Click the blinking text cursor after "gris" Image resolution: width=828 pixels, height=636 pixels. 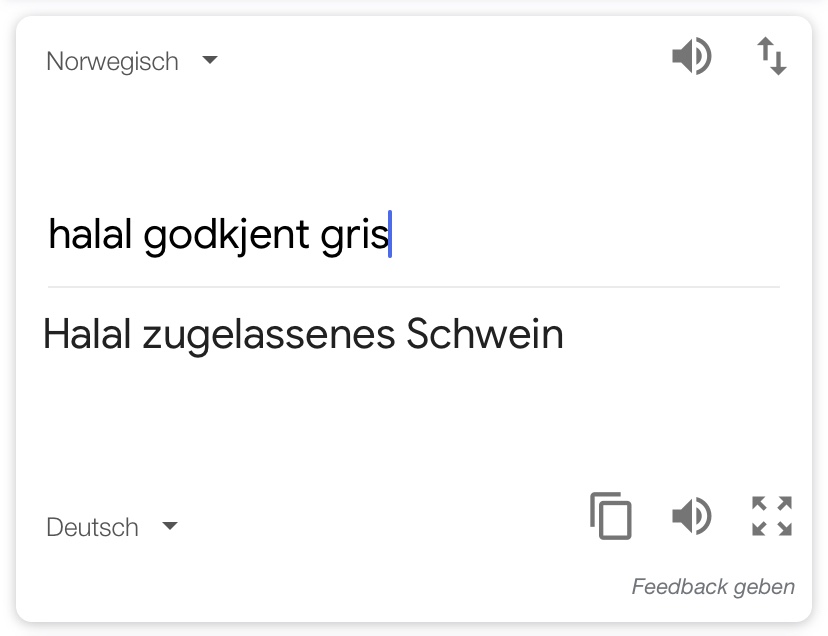click(x=390, y=235)
